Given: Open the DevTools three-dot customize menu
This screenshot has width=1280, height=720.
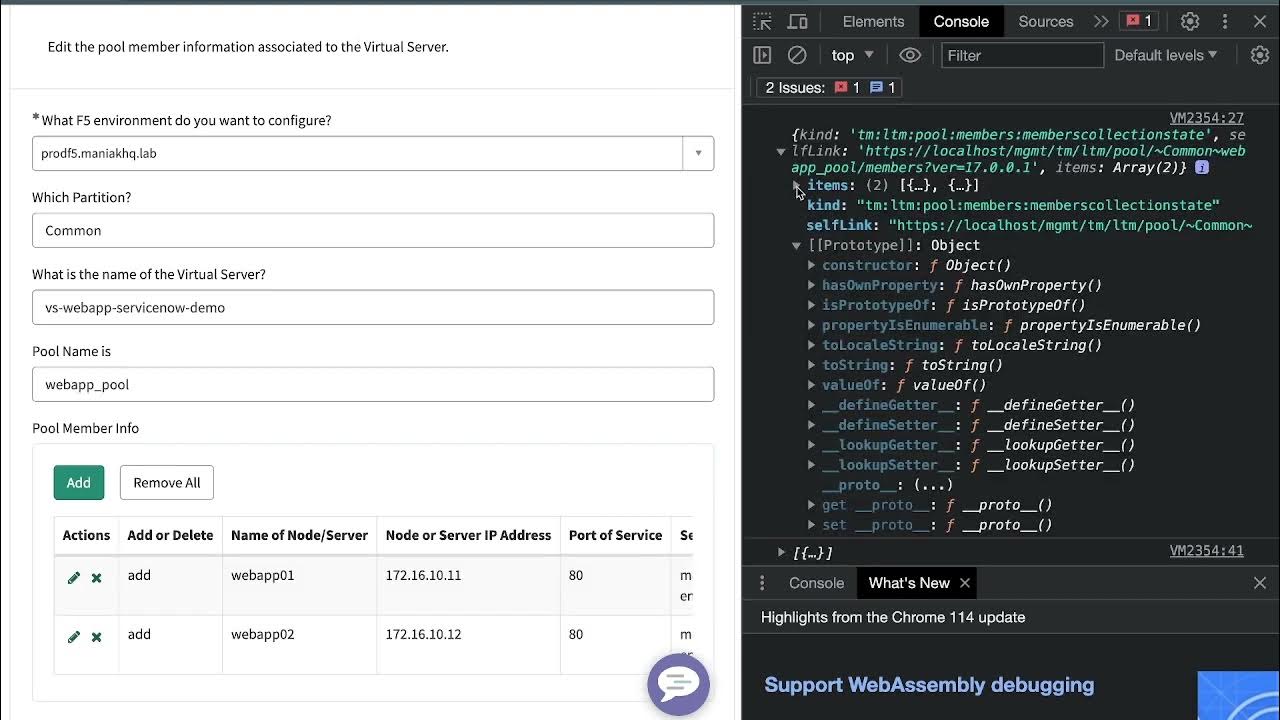Looking at the screenshot, I should (1225, 21).
